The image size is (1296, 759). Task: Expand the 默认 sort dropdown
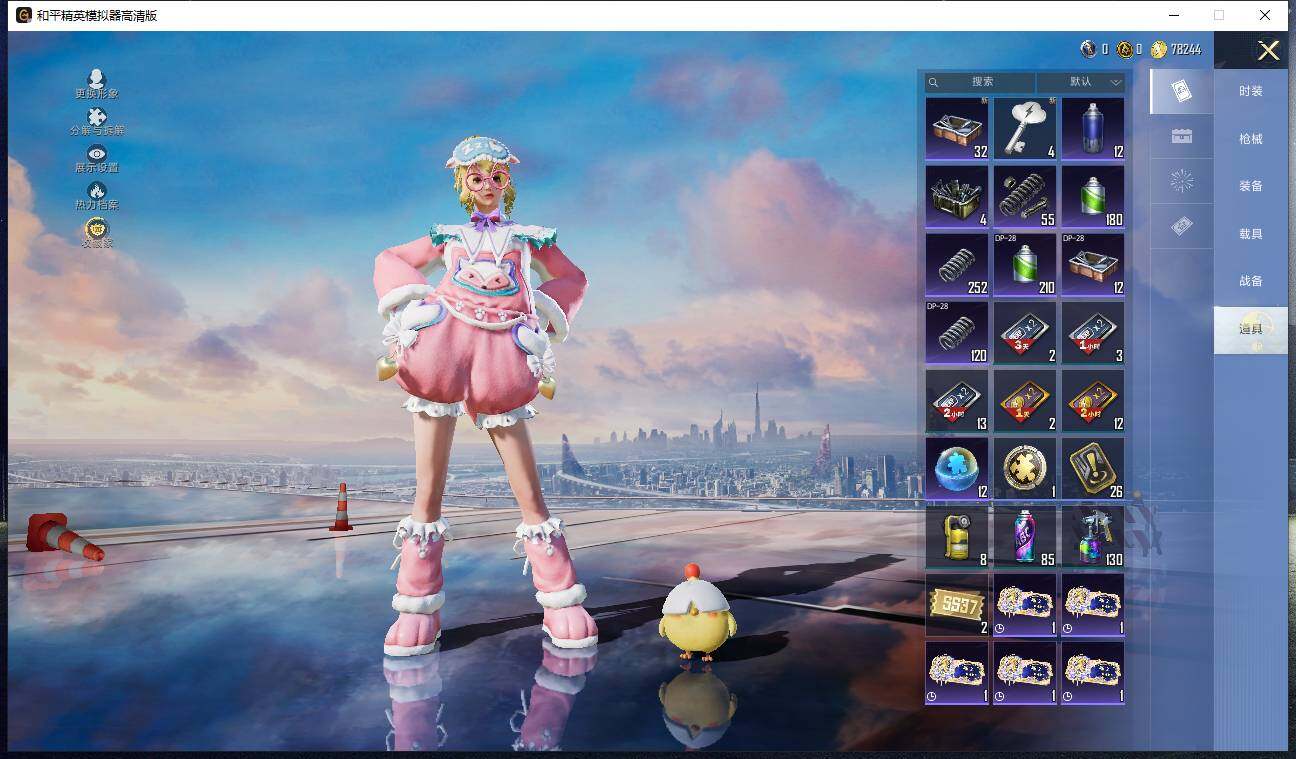click(1081, 82)
